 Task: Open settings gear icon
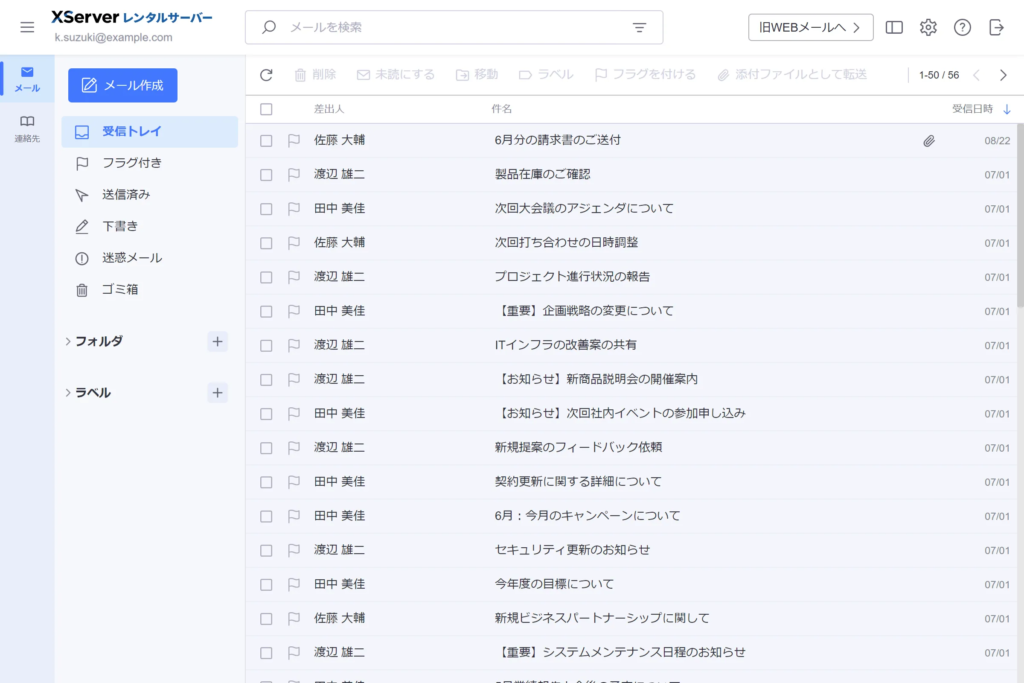[928, 28]
